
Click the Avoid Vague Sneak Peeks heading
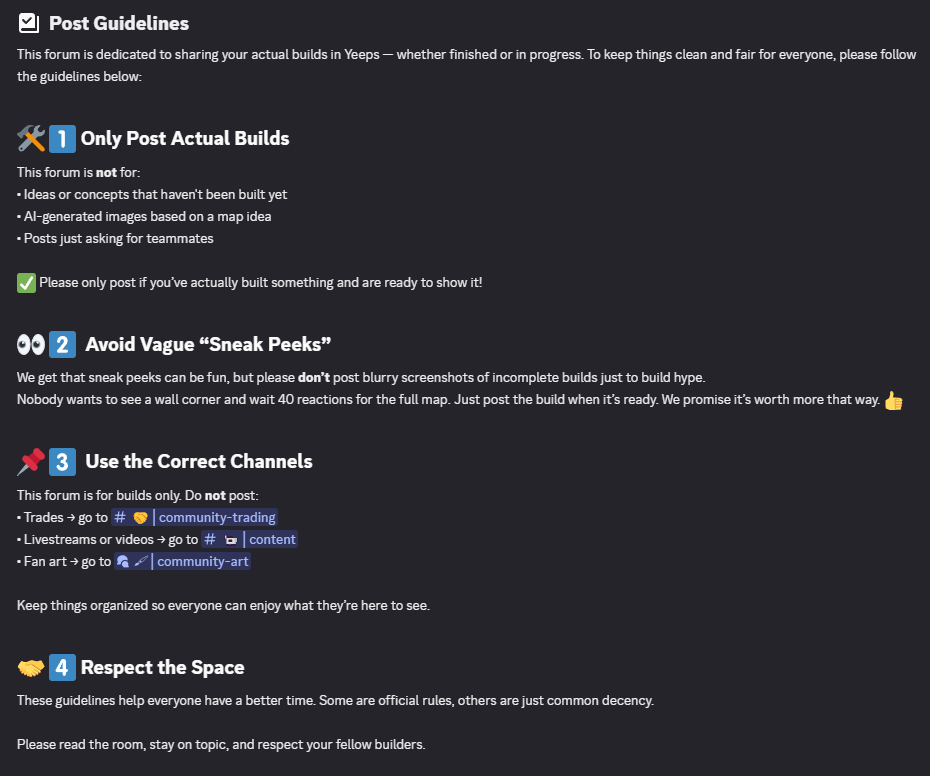208,345
